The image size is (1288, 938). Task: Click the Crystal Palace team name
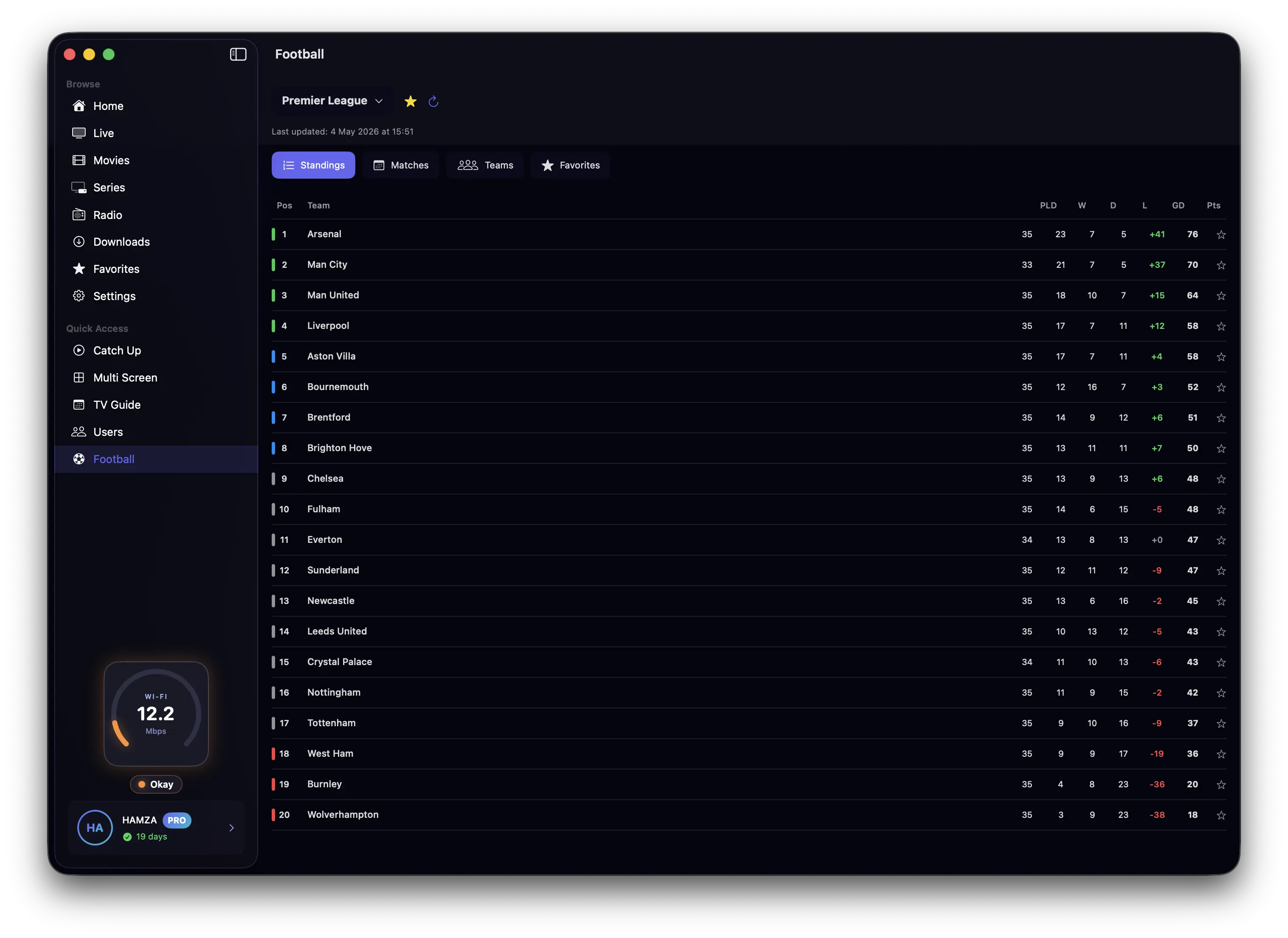click(340, 662)
